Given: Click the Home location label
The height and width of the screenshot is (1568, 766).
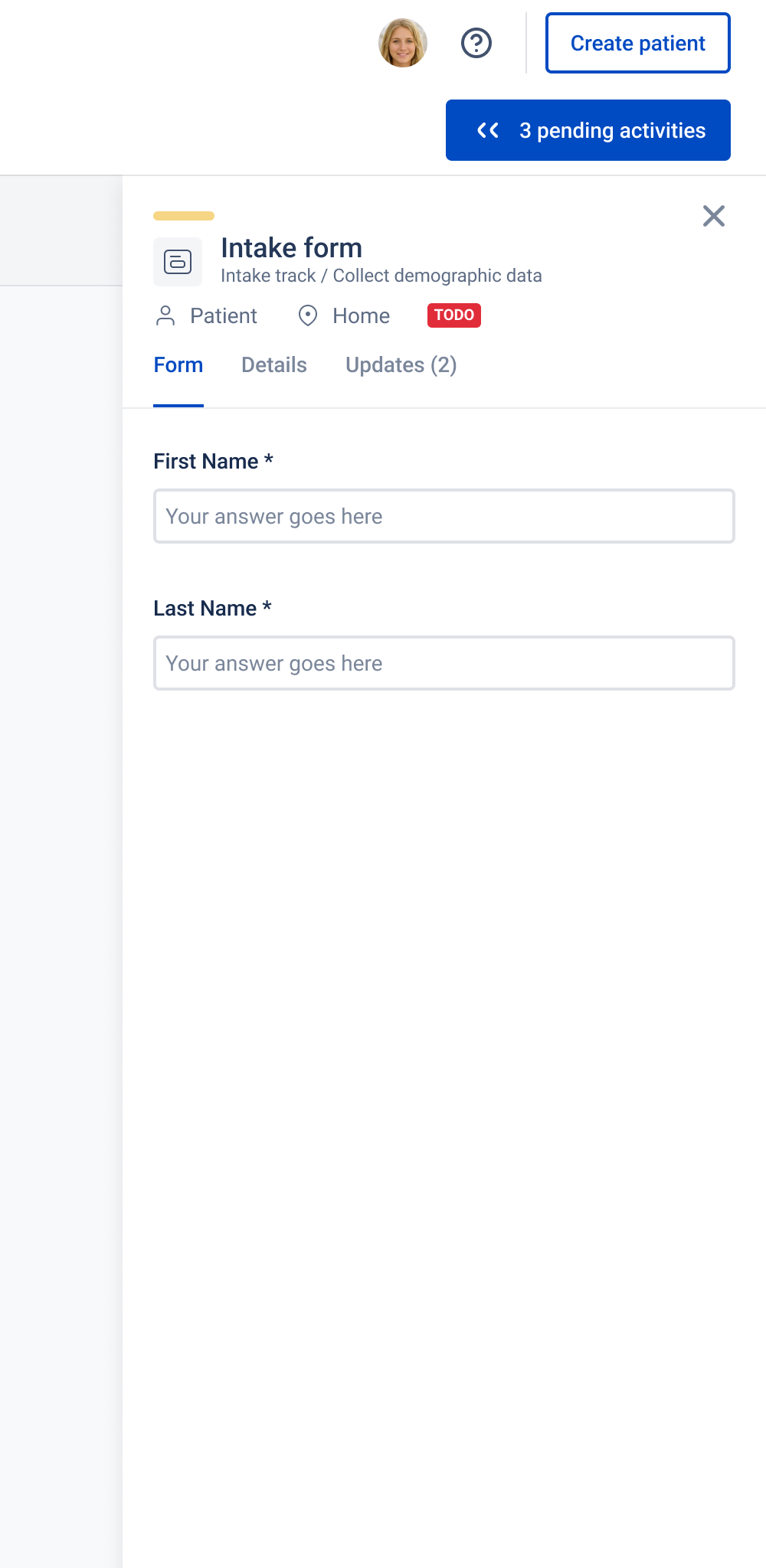Looking at the screenshot, I should point(362,315).
